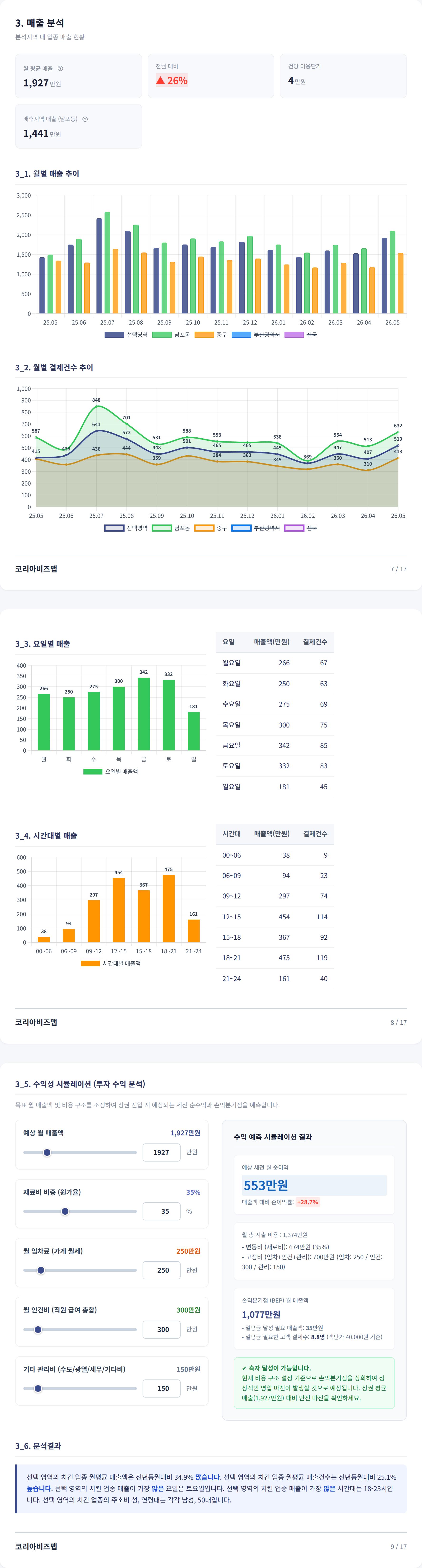
Task: Select the 00~06 row in hourly table
Action: point(275,855)
